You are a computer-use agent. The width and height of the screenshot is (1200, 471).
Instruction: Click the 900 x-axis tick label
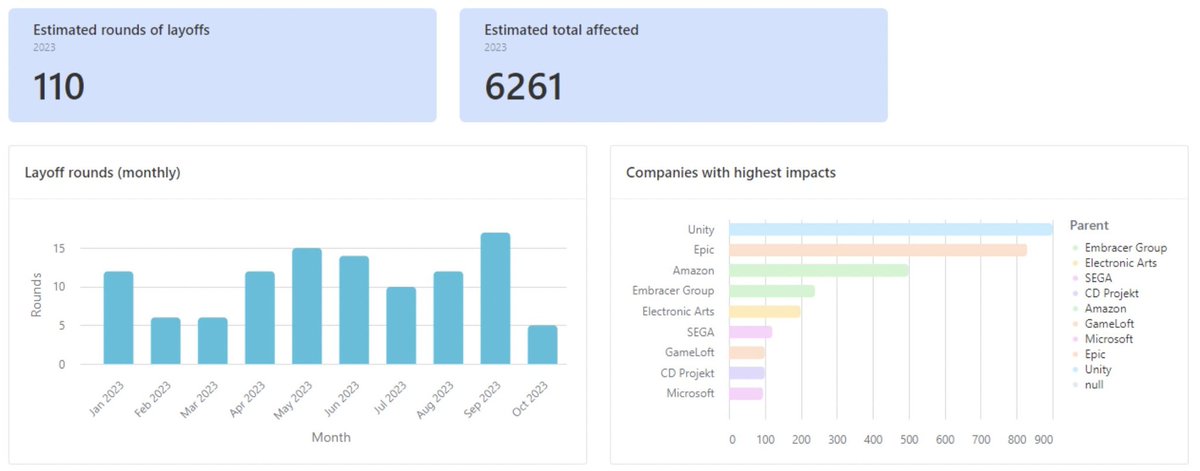pyautogui.click(x=1044, y=439)
